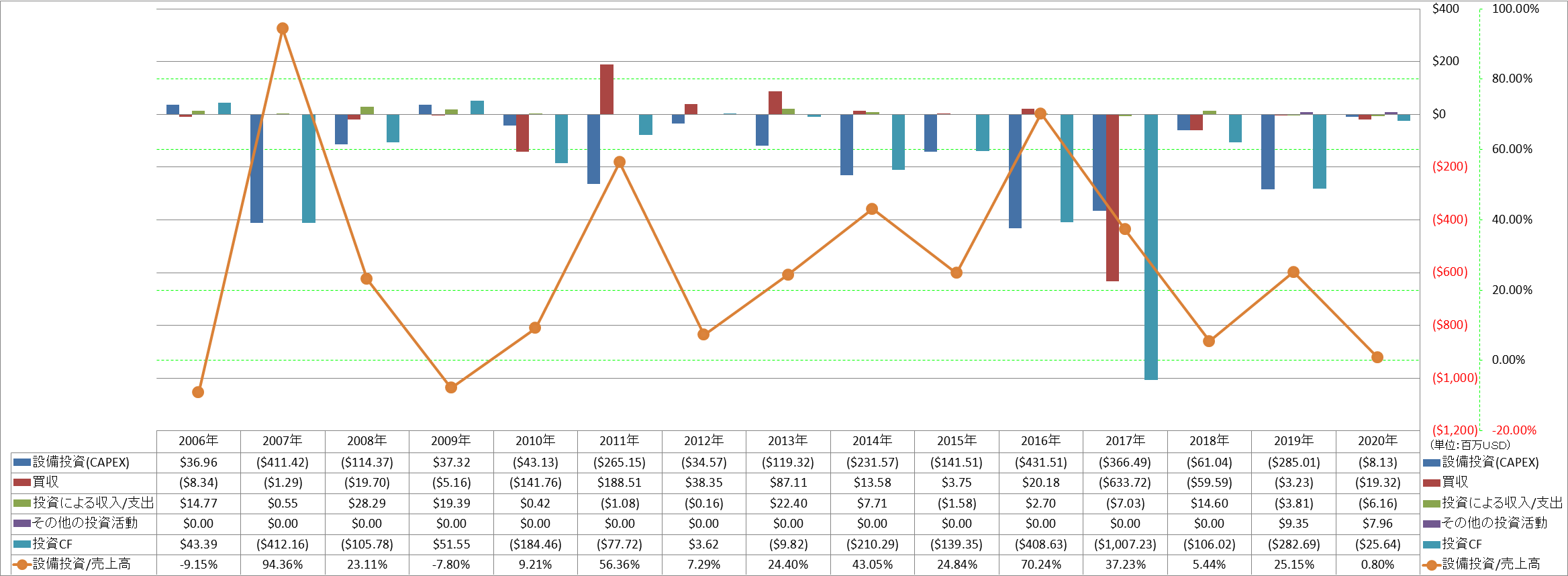Click the ratio value 0.80% for 2020年

coord(1378,565)
